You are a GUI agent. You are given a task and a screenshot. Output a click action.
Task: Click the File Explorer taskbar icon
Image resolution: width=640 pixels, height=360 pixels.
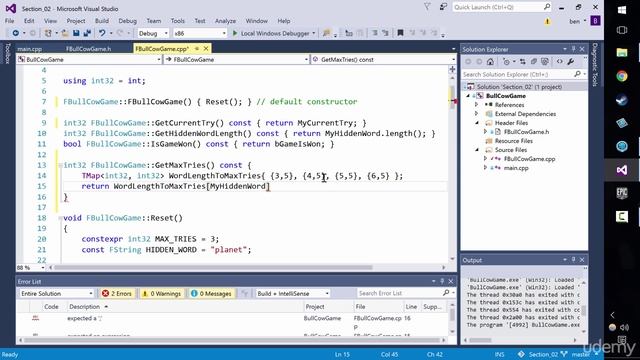622,52
